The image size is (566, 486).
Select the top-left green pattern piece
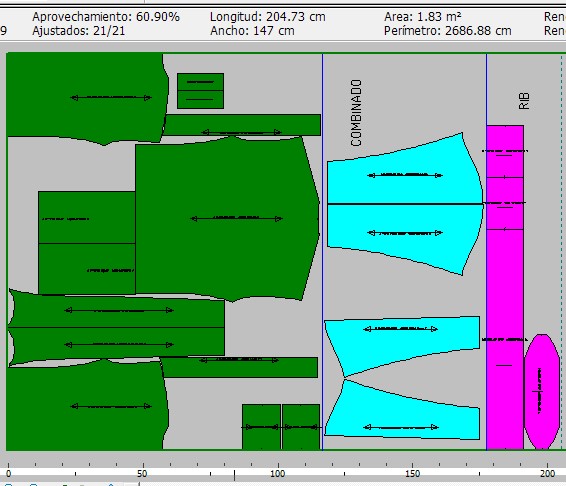pos(87,98)
